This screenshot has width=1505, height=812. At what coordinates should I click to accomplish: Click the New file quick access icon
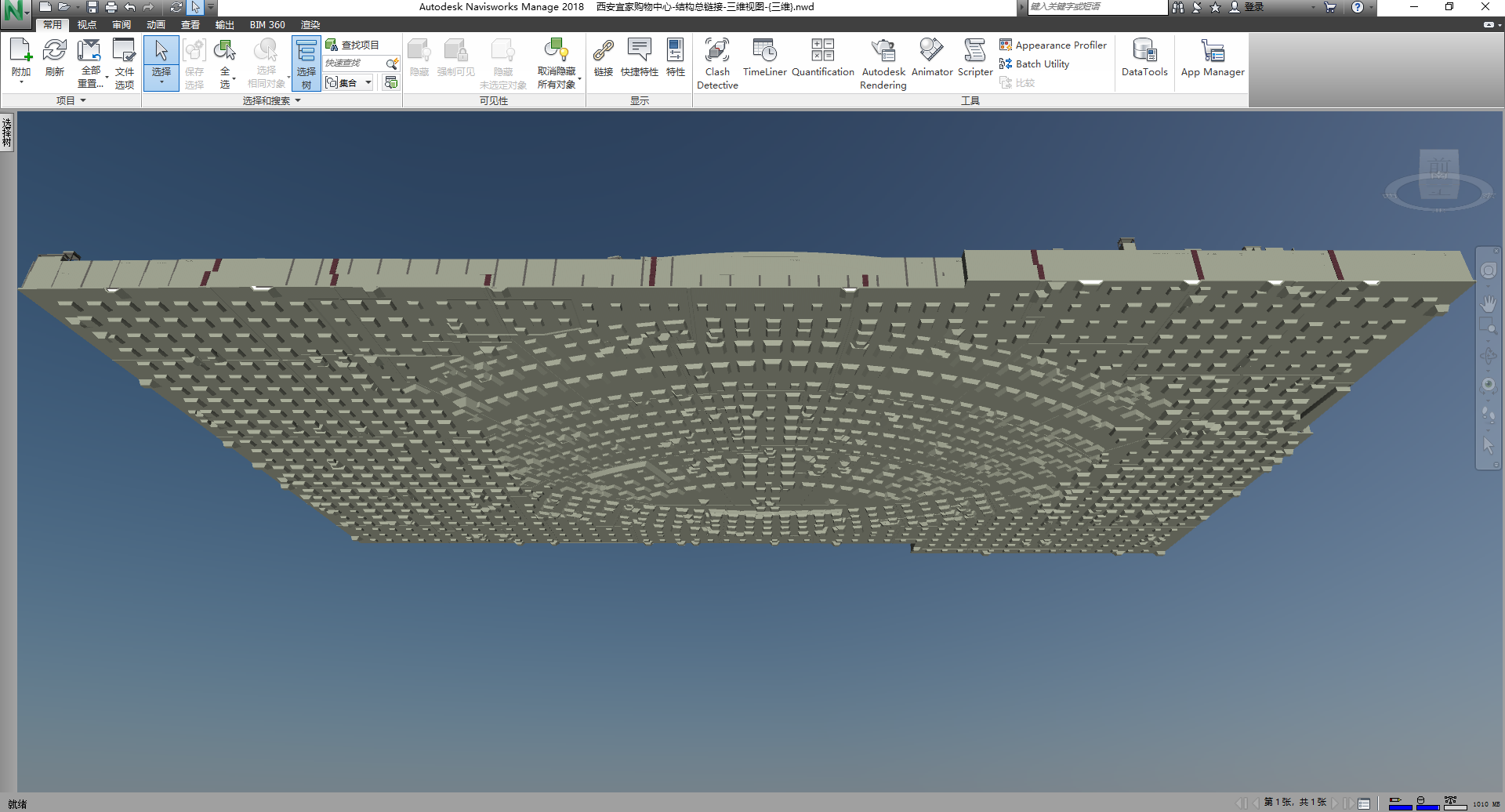pyautogui.click(x=45, y=7)
